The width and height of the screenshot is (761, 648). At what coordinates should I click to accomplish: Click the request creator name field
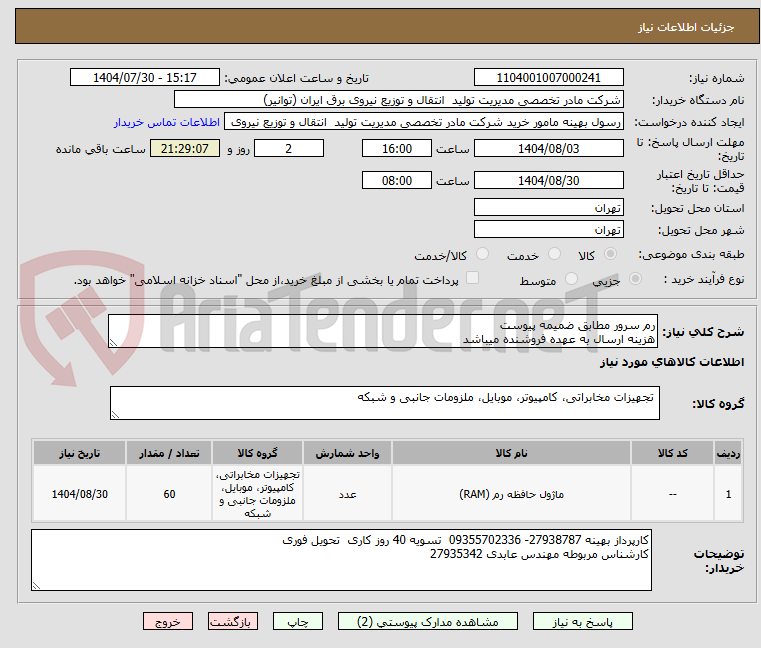click(x=424, y=122)
